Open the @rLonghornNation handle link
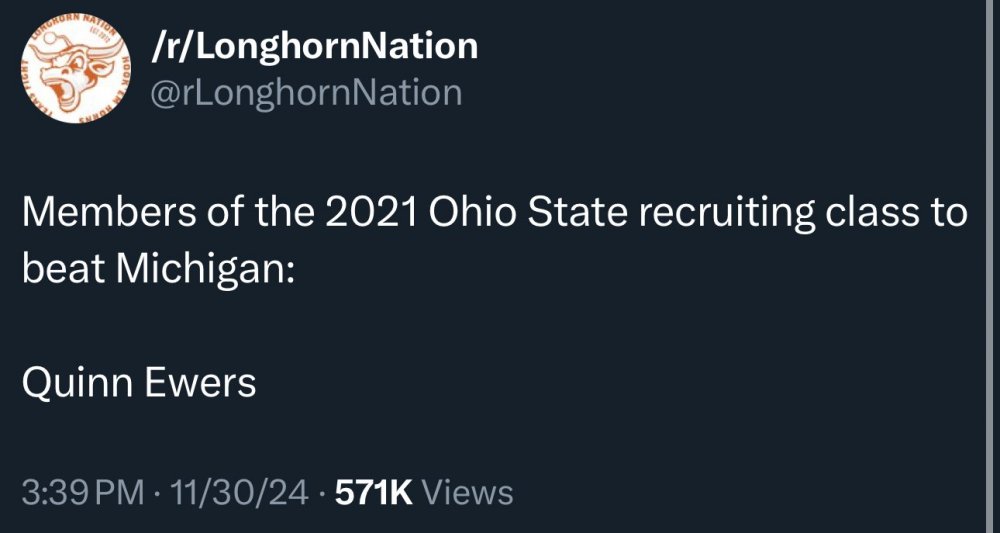This screenshot has width=1000, height=533. click(305, 93)
